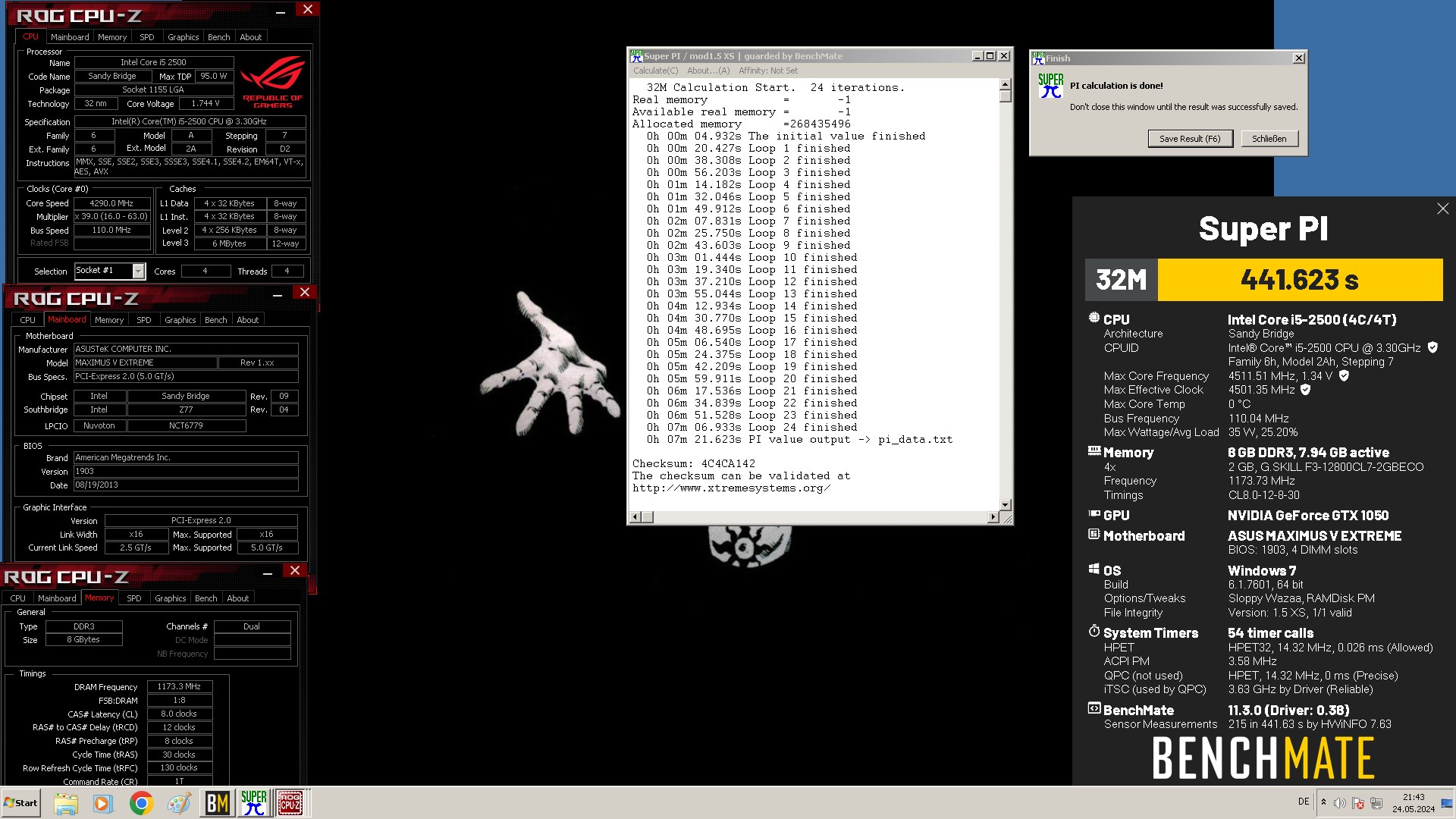Screen dimensions: 1456x819
Task: Click the Super PI taskbar icon
Action: [x=253, y=803]
